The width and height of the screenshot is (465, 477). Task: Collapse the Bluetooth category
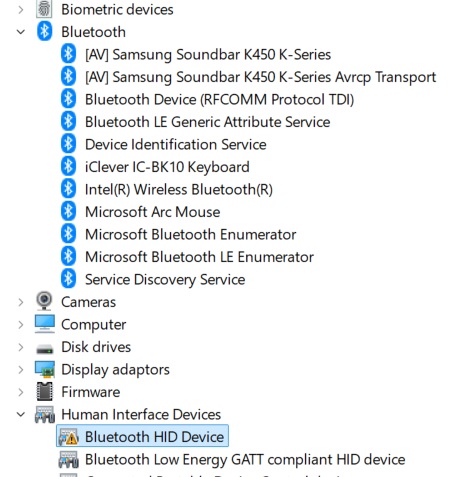point(21,32)
